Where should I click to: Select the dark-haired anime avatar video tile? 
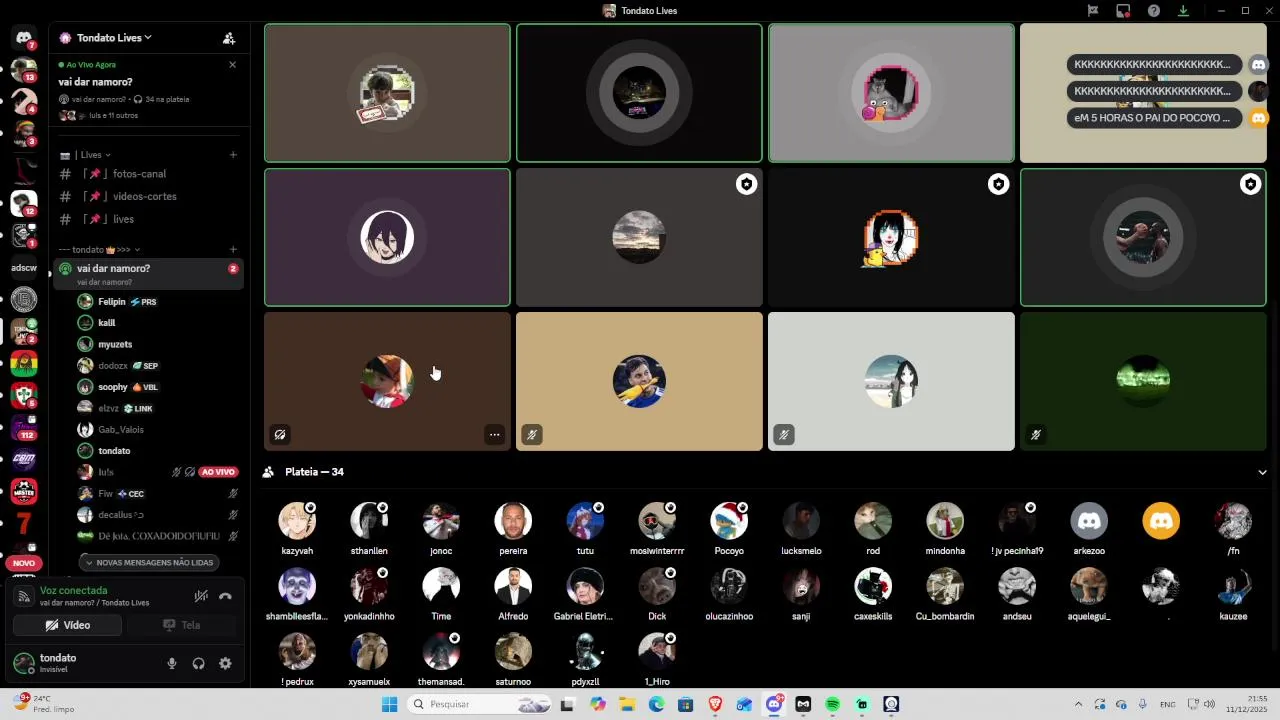387,237
